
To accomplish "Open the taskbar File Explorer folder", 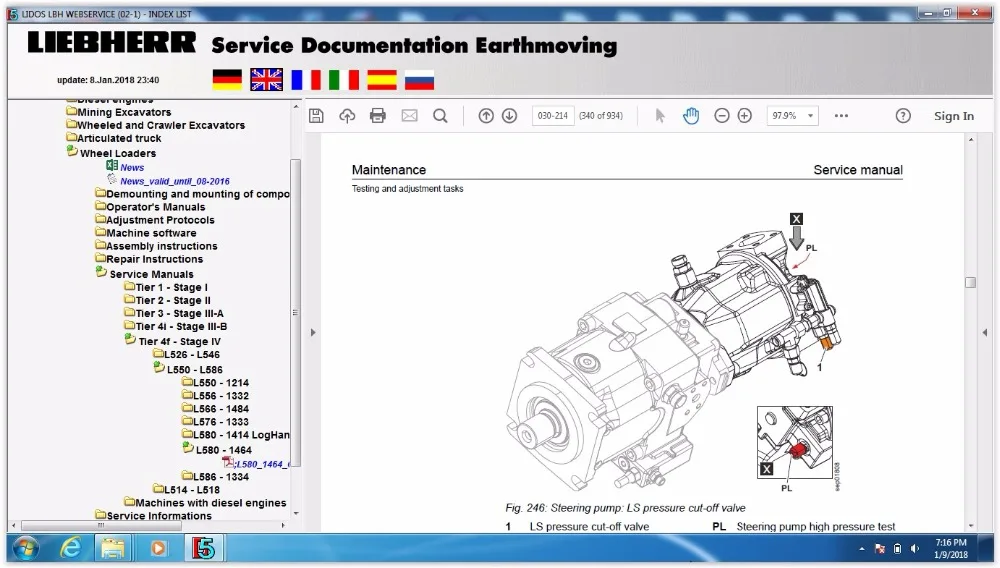I will 114,548.
